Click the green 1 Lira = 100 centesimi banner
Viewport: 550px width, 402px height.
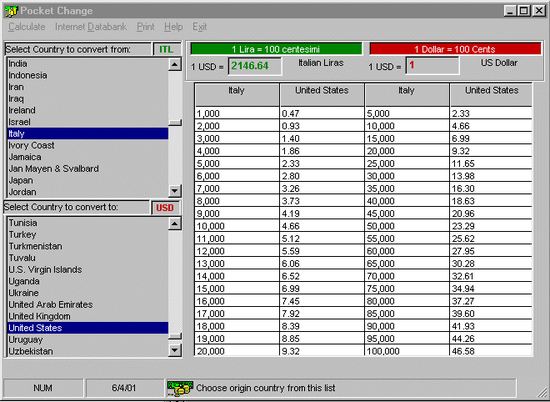click(x=276, y=49)
